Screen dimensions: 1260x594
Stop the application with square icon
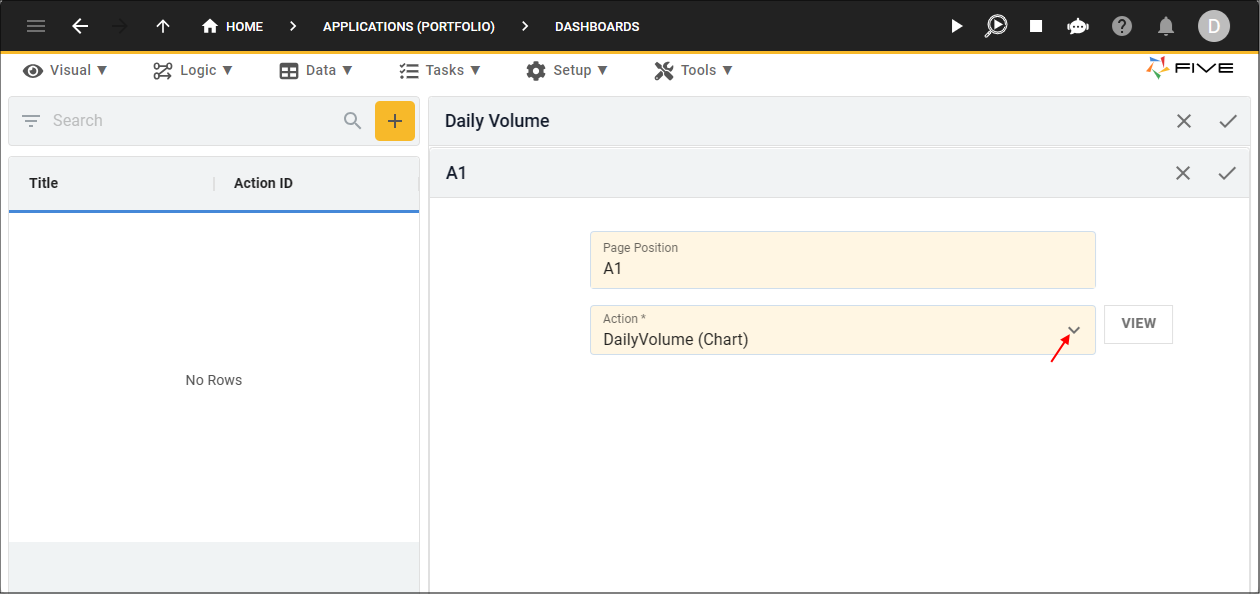[x=1036, y=26]
